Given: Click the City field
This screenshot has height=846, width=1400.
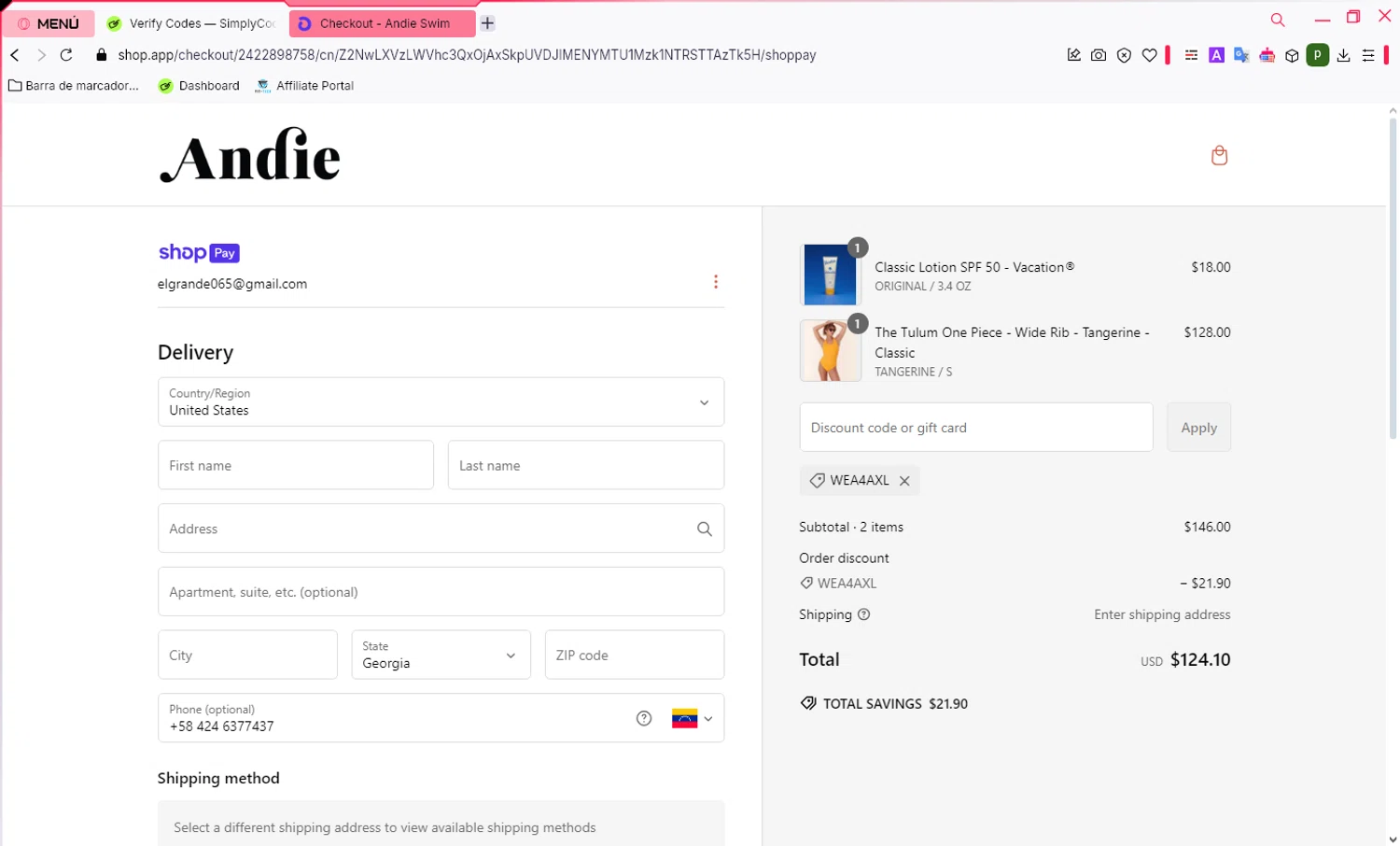Looking at the screenshot, I should [247, 655].
